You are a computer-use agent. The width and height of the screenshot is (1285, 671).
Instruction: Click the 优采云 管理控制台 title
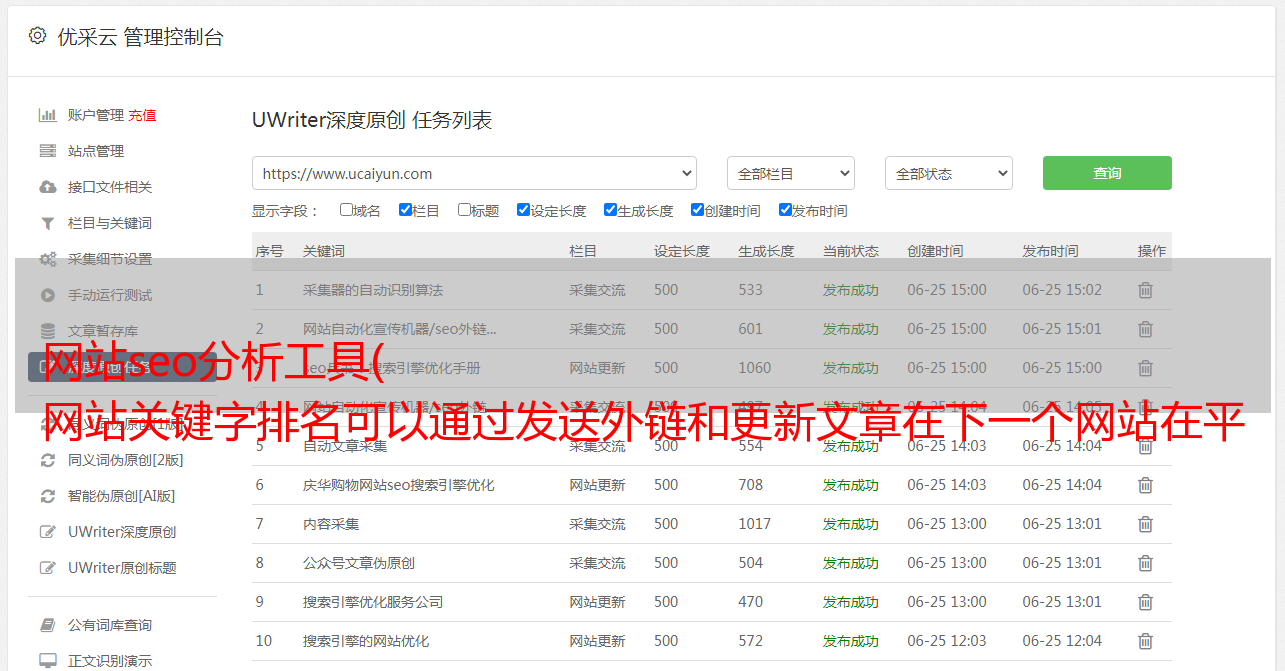coord(140,37)
